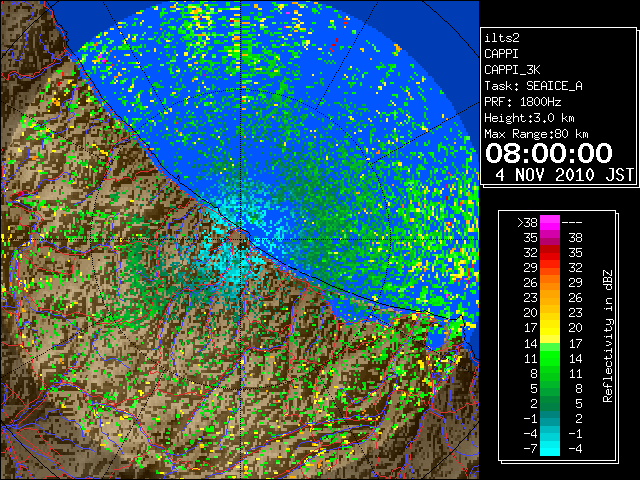Viewport: 640px width, 480px height.
Task: Click the 'Height:3.0 km' text
Action: (529, 118)
